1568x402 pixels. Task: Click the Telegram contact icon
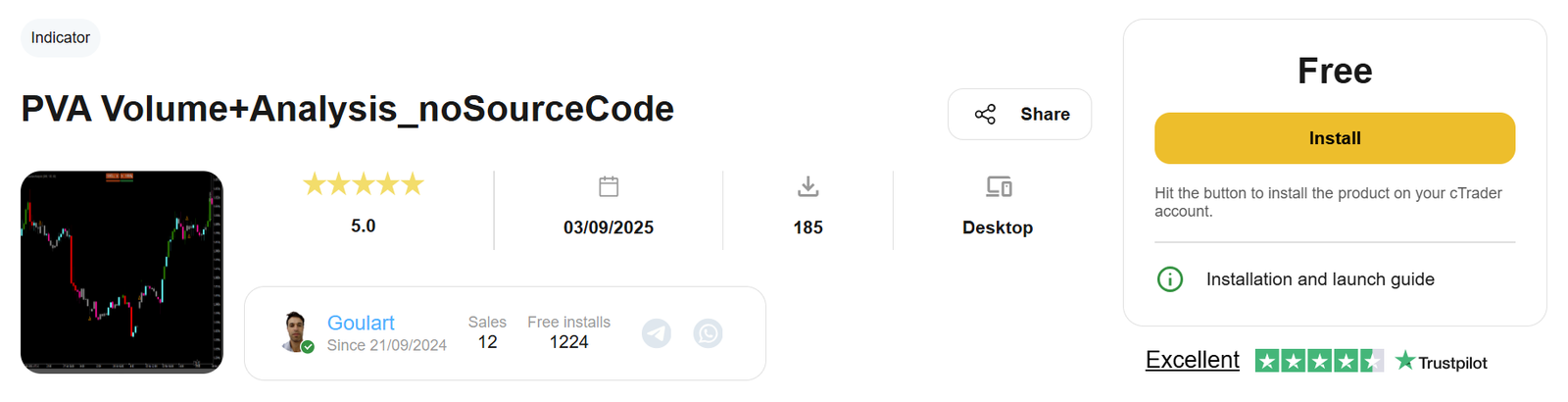(657, 333)
